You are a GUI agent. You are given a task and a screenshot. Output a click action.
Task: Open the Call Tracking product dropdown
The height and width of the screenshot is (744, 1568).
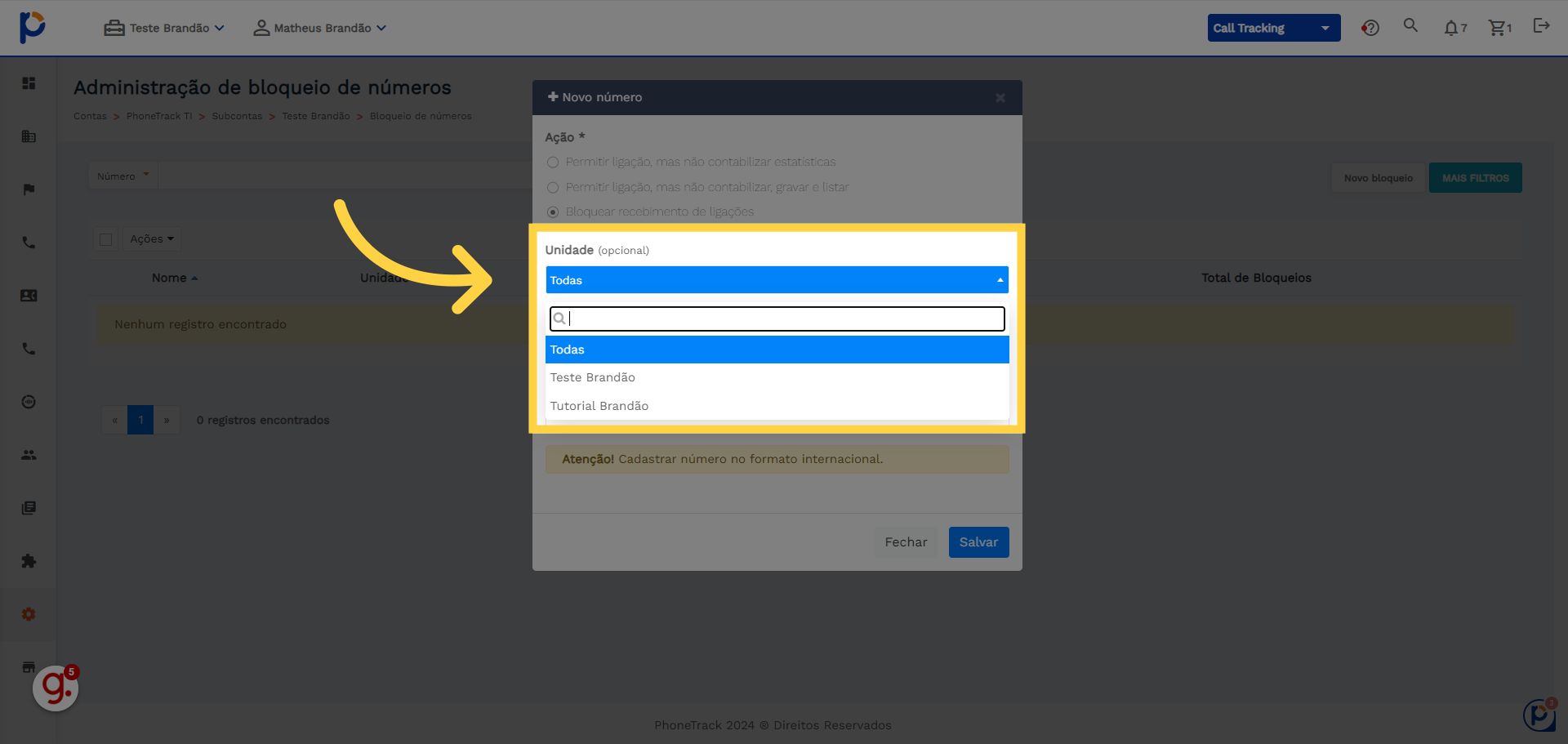(x=1274, y=28)
